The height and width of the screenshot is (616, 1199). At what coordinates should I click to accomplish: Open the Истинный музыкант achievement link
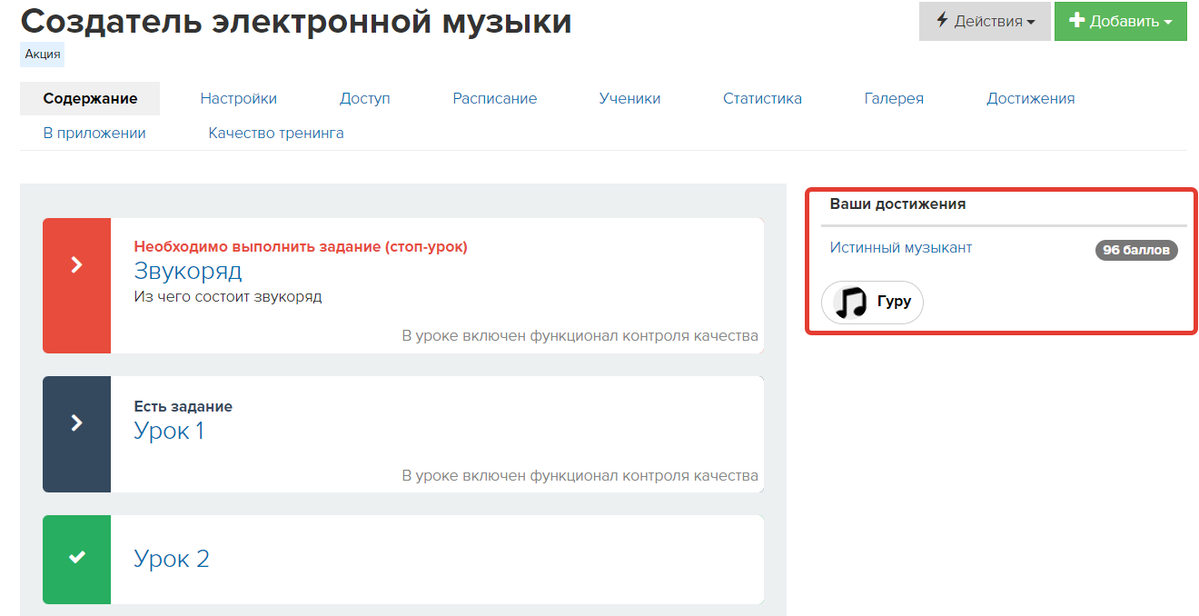900,247
